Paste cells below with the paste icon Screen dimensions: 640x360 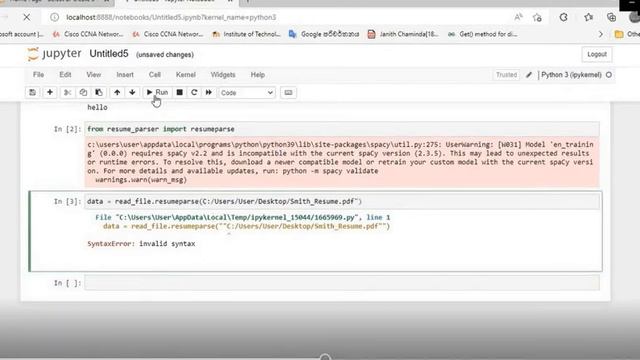coord(99,93)
